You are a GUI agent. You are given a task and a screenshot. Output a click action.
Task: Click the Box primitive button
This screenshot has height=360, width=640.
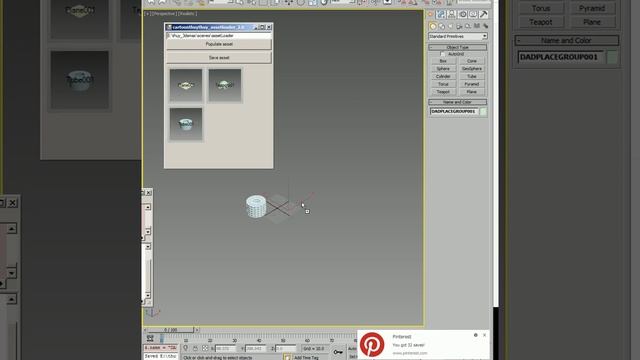coord(443,61)
